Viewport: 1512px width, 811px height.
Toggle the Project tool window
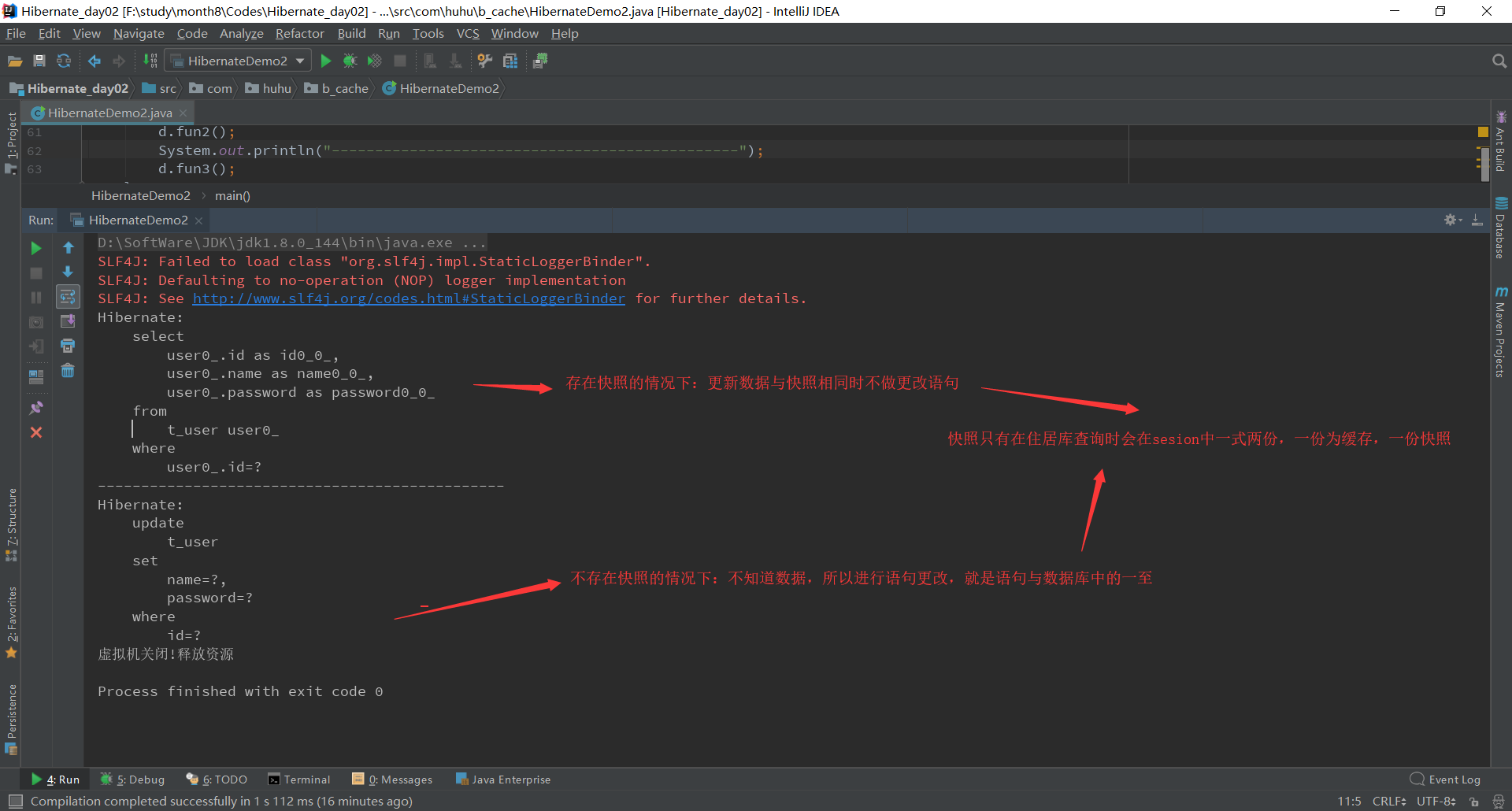pyautogui.click(x=11, y=142)
